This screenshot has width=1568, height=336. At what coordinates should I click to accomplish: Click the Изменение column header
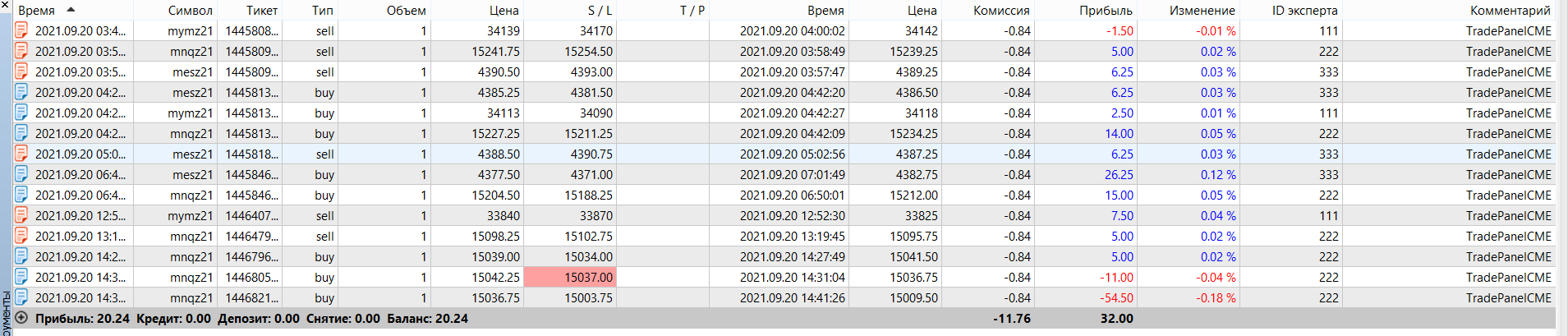pos(1202,11)
